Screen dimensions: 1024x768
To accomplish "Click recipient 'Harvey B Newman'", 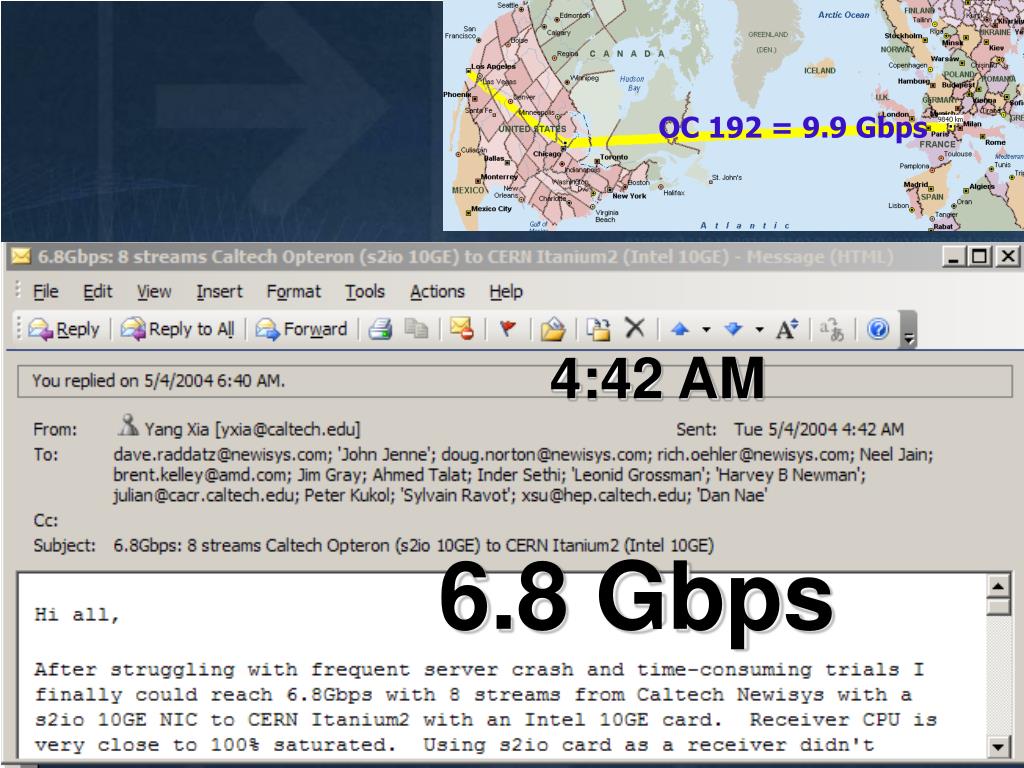I will 790,475.
